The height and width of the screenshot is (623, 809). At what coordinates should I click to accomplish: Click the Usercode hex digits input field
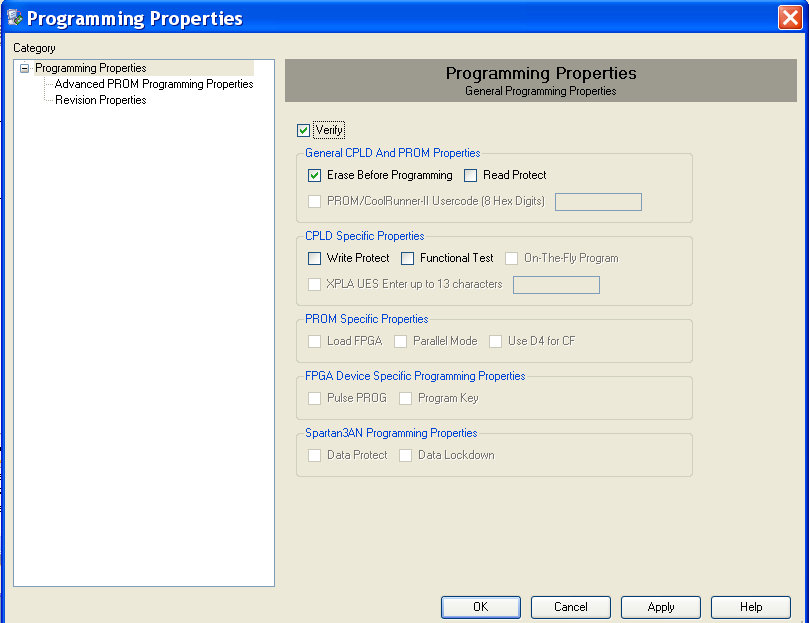click(598, 202)
